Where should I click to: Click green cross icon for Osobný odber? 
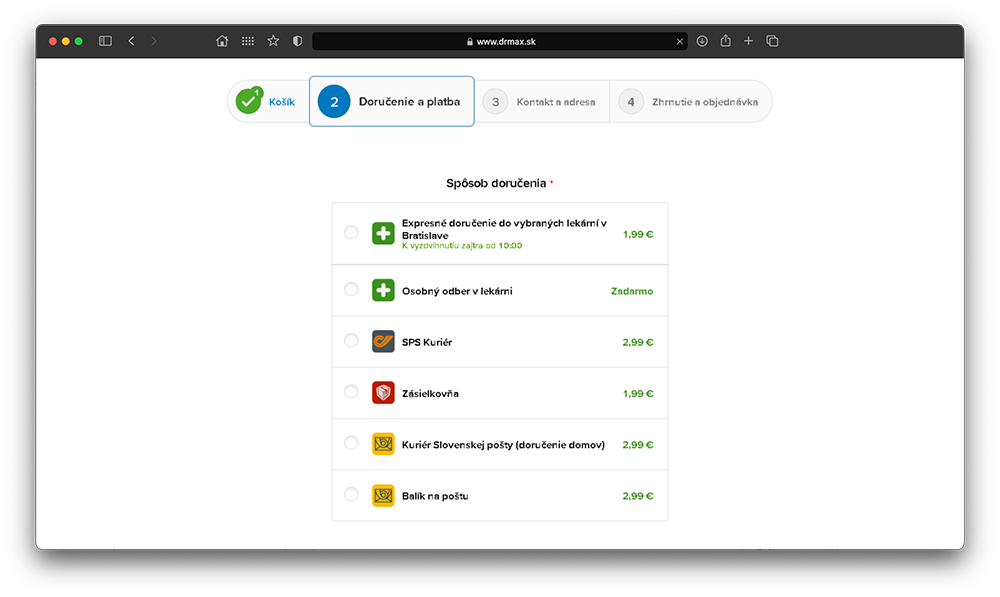(x=383, y=290)
